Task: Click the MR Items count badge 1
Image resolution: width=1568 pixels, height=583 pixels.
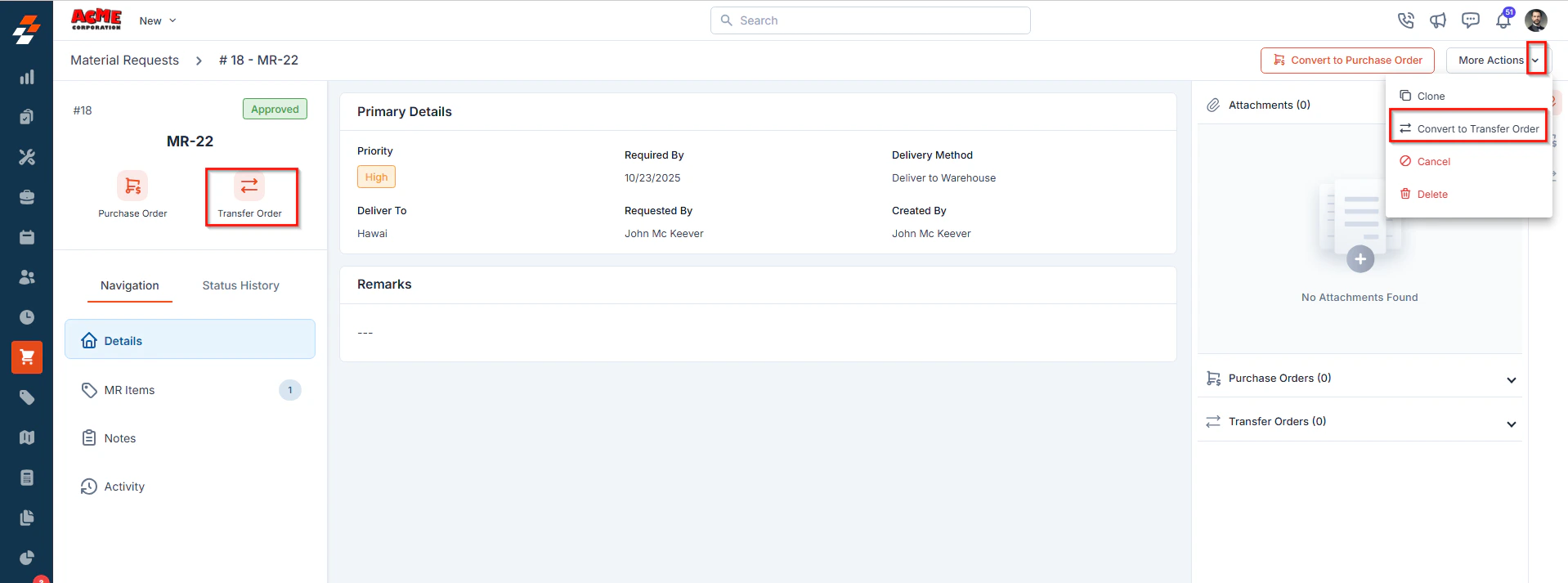Action: click(x=290, y=390)
